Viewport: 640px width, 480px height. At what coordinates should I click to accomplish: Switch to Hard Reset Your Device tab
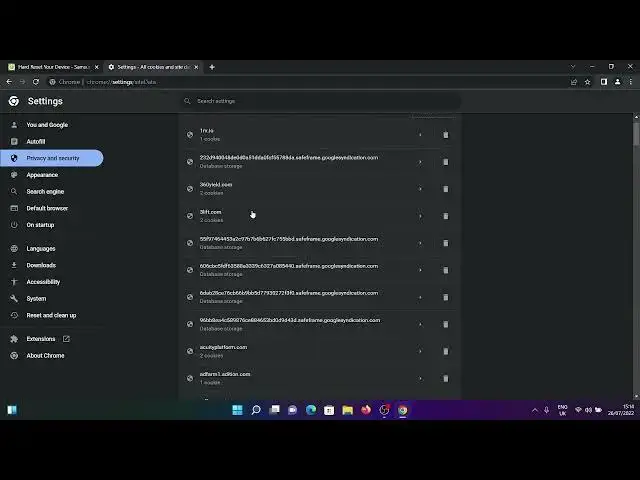pyautogui.click(x=53, y=67)
